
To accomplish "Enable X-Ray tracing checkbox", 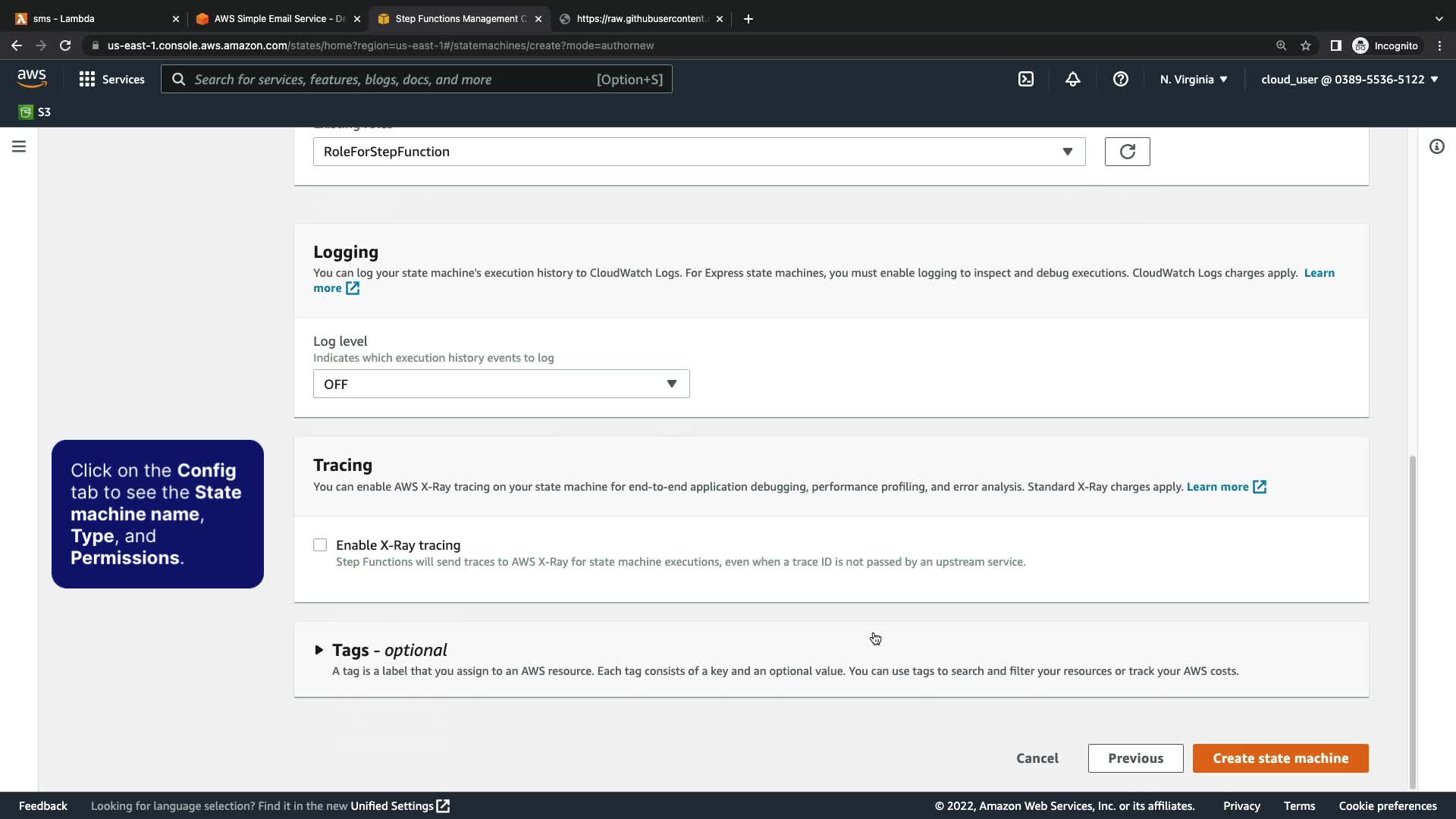I will coord(320,545).
